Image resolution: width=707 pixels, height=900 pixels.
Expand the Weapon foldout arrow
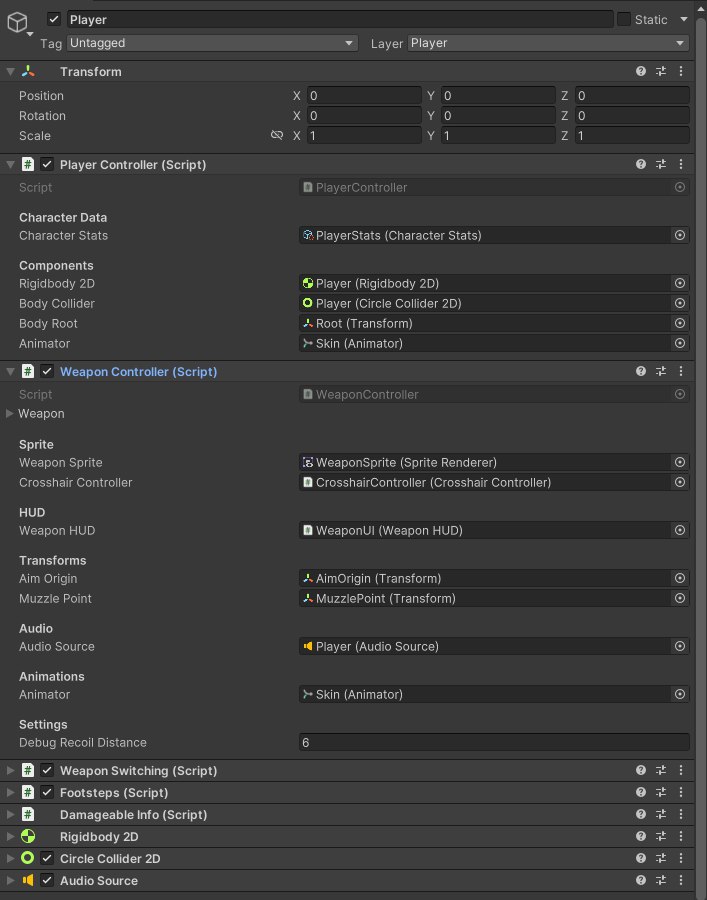tap(10, 413)
